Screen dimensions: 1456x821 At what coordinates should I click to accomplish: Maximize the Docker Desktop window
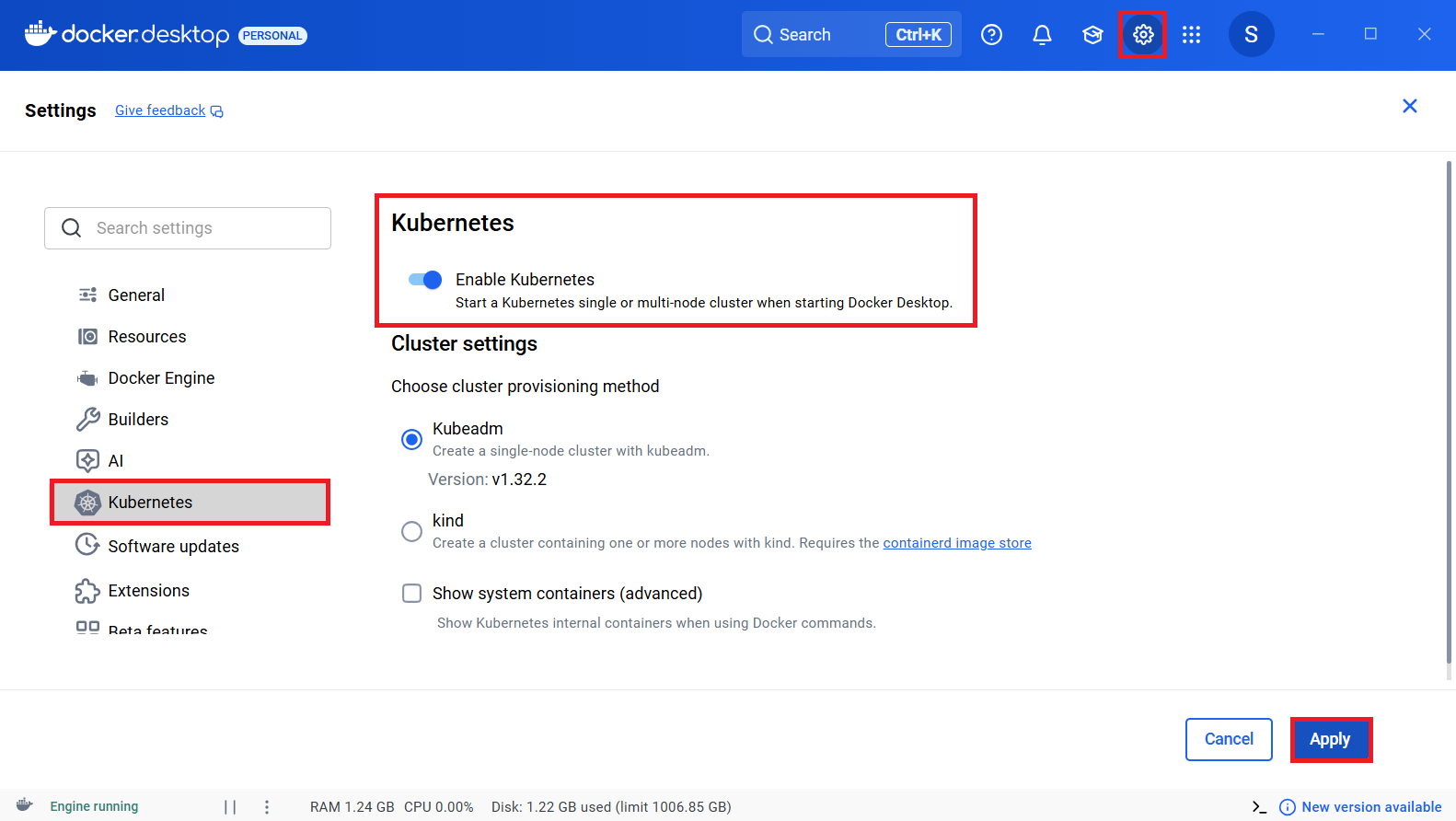pyautogui.click(x=1370, y=34)
